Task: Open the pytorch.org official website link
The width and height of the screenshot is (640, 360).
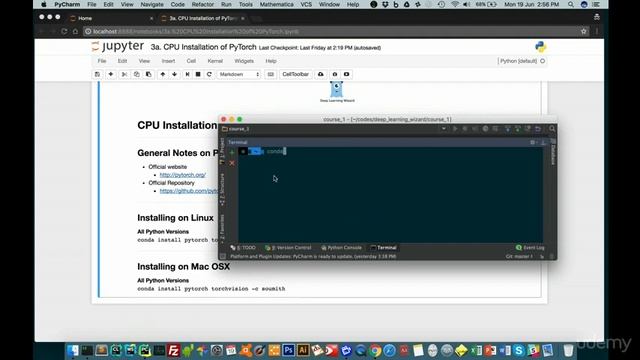Action: [182, 175]
